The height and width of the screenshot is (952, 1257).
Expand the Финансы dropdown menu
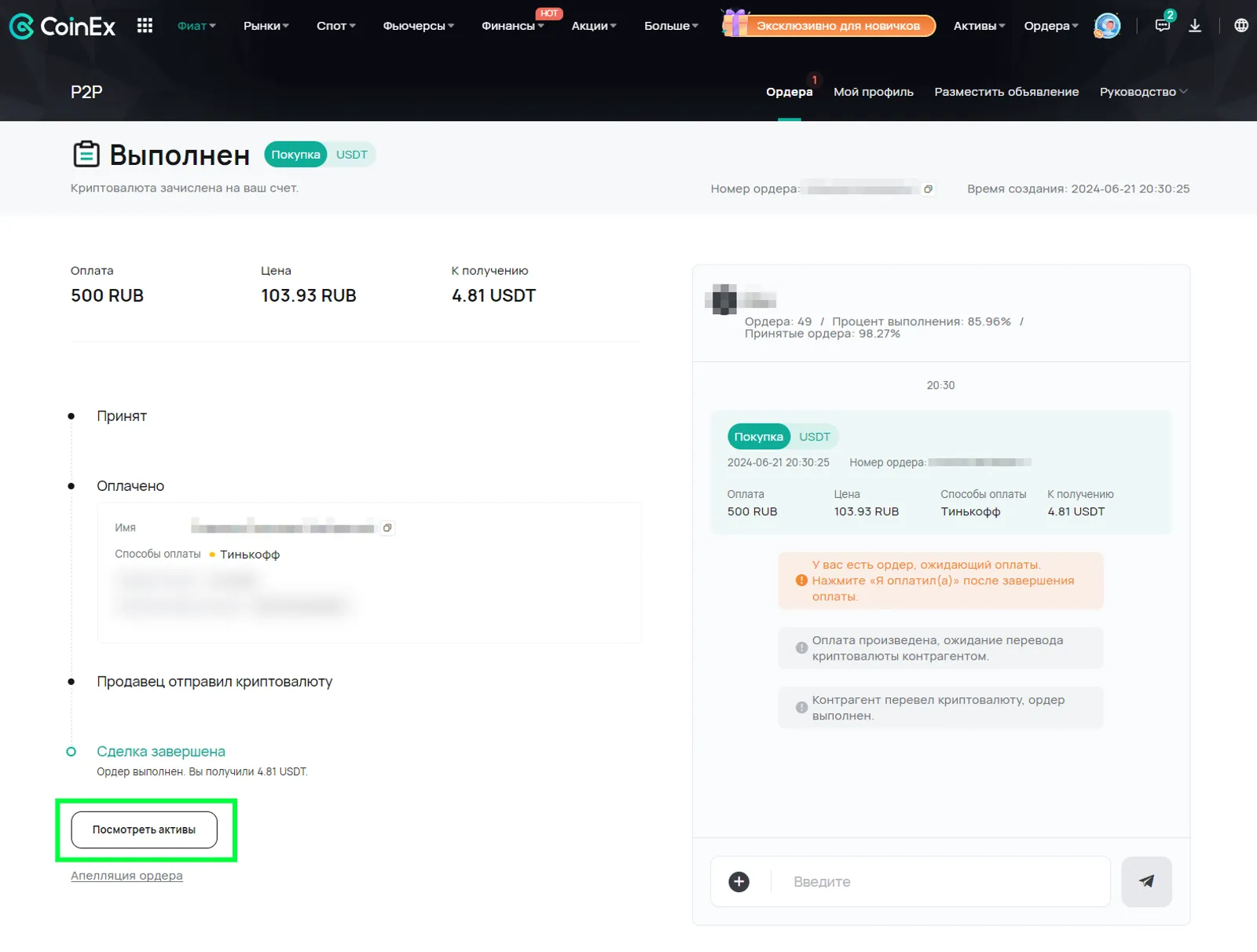tap(512, 26)
